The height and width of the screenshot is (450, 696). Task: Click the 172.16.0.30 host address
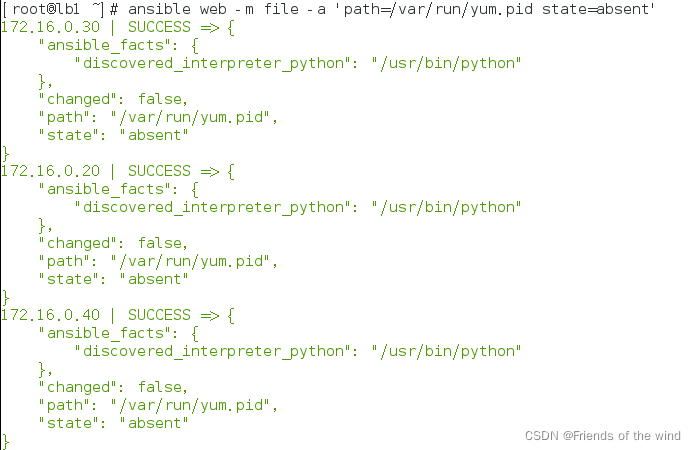(x=51, y=27)
